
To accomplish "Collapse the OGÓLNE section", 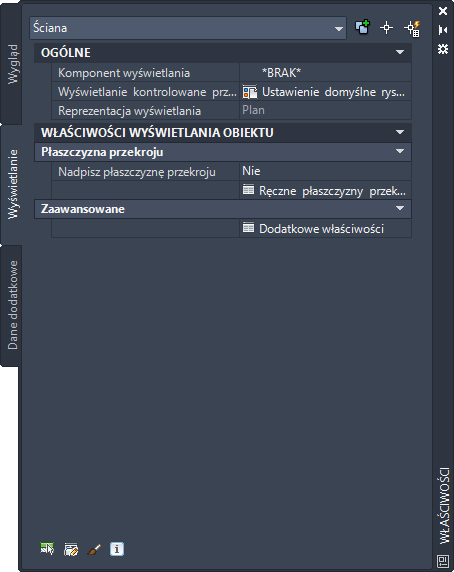I will [400, 52].
